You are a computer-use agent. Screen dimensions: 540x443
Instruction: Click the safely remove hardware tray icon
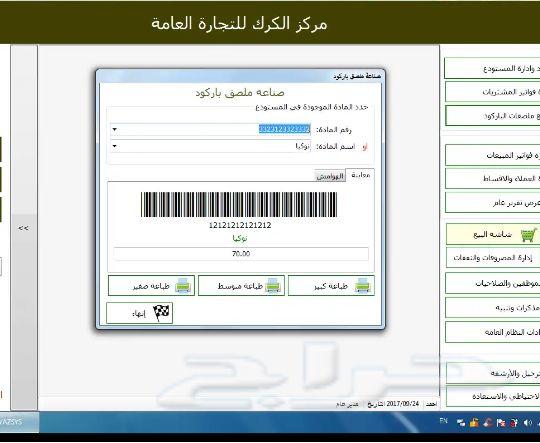point(487,423)
